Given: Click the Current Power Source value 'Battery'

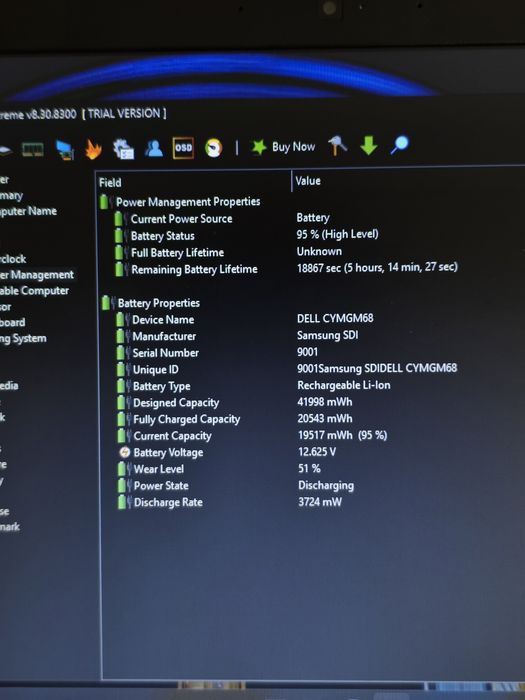Looking at the screenshot, I should click(313, 217).
